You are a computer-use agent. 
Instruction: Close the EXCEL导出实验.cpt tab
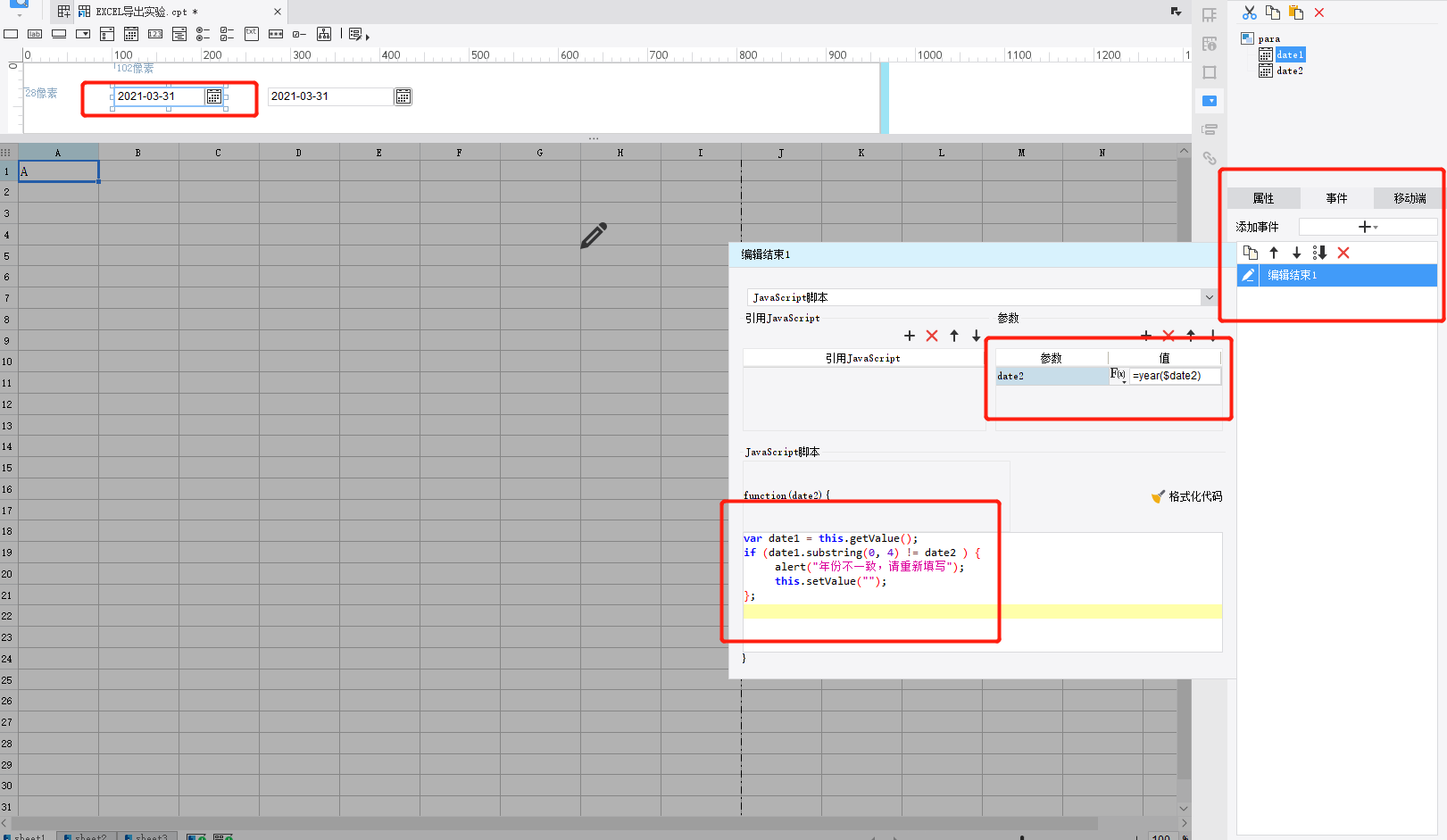click(x=278, y=12)
